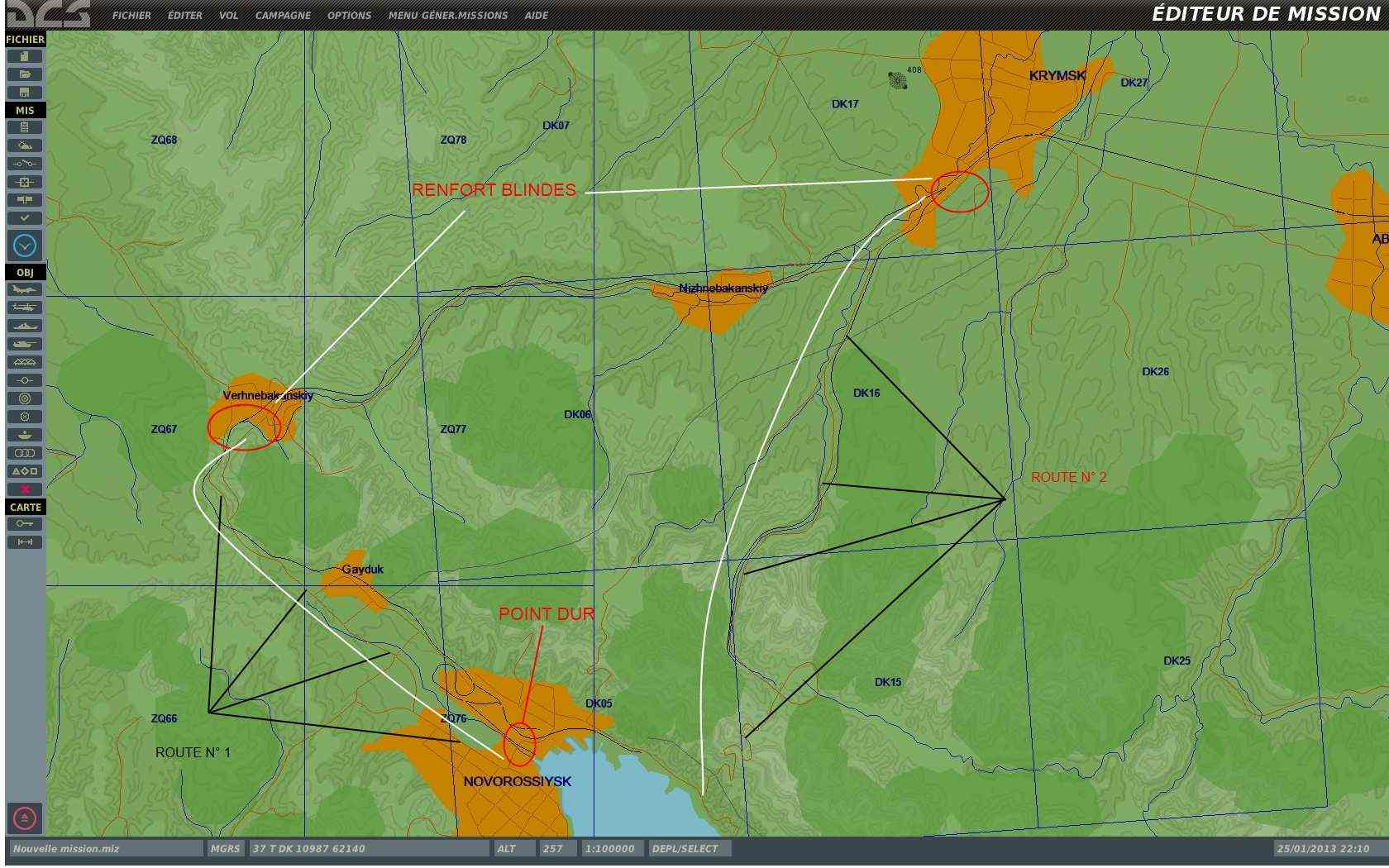The image size is (1389, 868).
Task: Click the checkmark mission options icon
Action: (25, 218)
